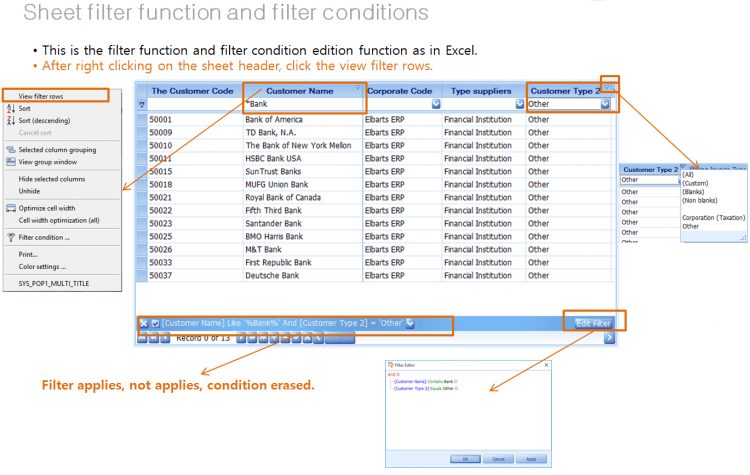Click the filter condition text in filter bar
The image size is (750, 475).
coord(282,323)
